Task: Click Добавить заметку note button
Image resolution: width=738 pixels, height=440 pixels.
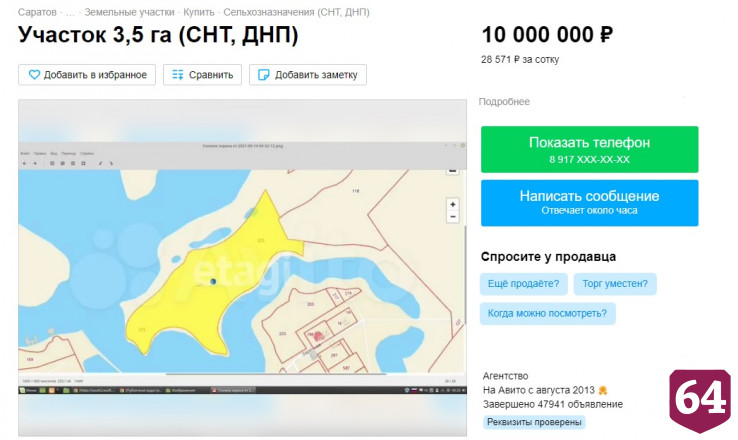Action: pyautogui.click(x=308, y=75)
